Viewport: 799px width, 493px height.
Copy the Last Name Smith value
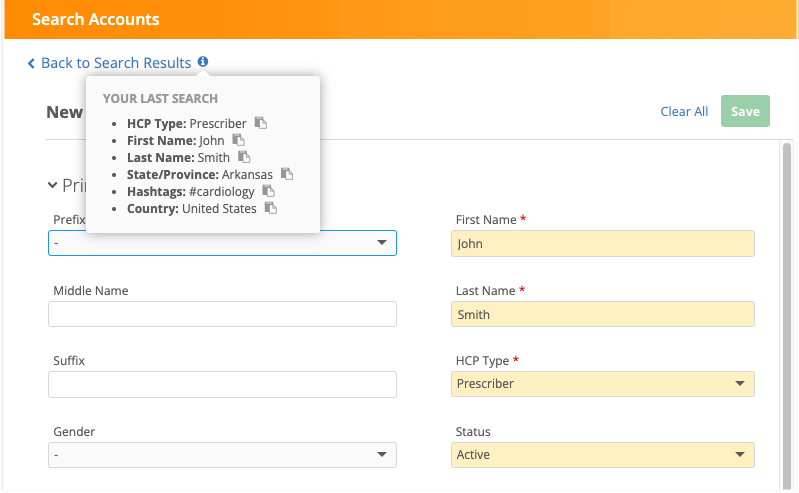pyautogui.click(x=243, y=157)
